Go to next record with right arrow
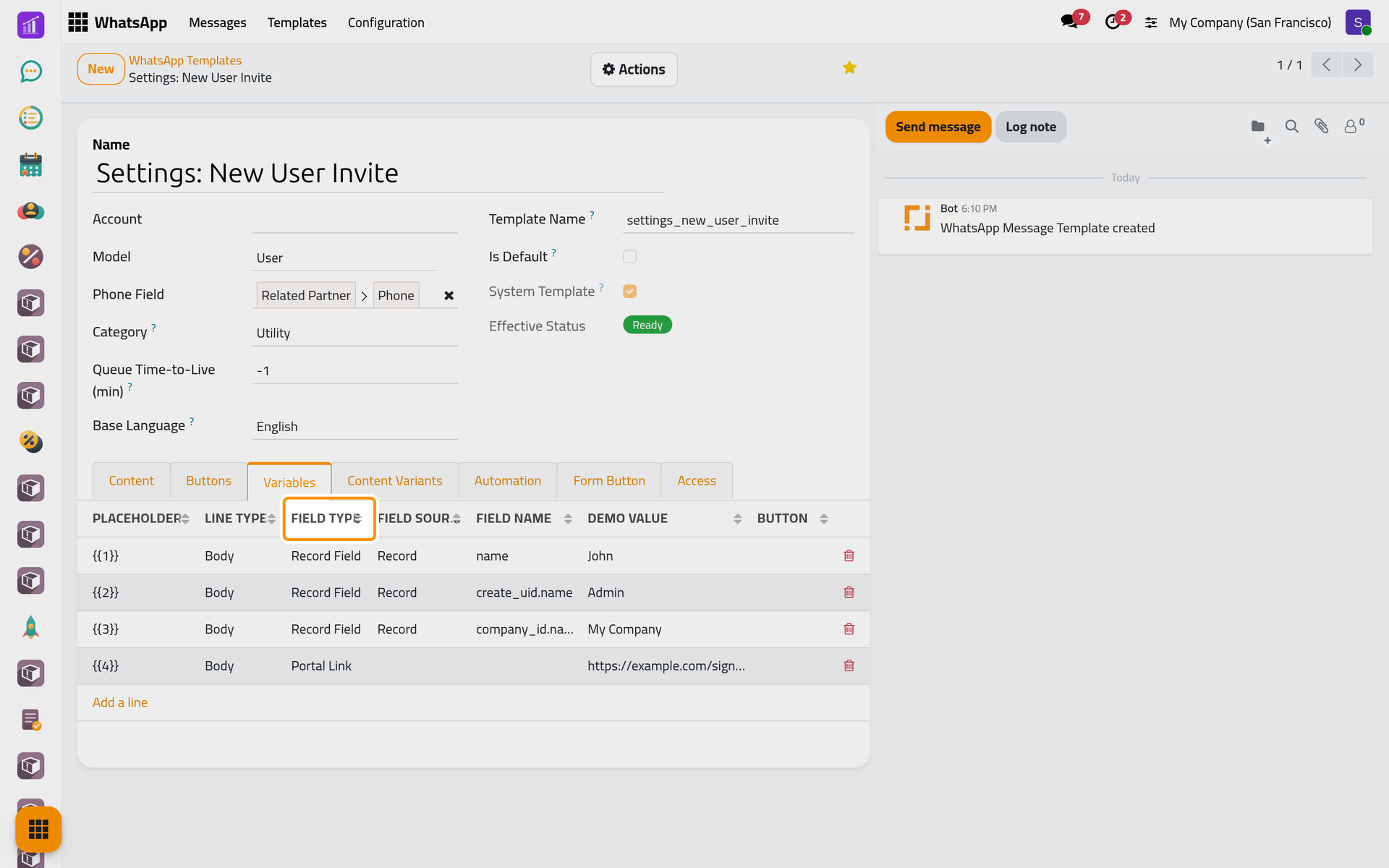The width and height of the screenshot is (1389, 868). click(x=1358, y=65)
